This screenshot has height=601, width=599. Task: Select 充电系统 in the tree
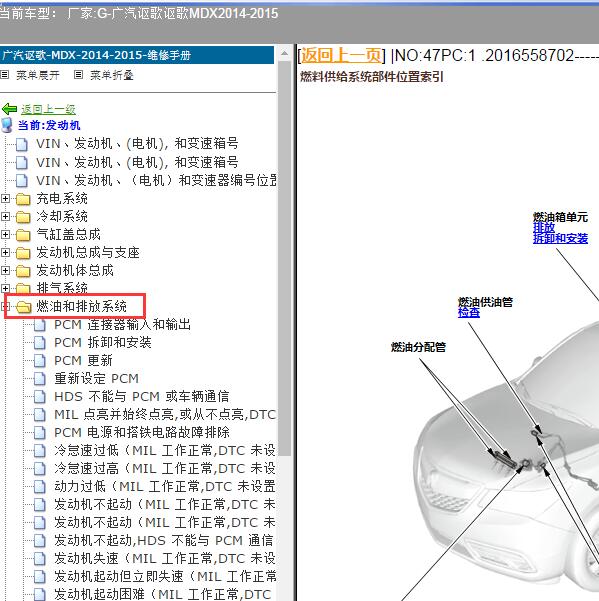pos(62,199)
